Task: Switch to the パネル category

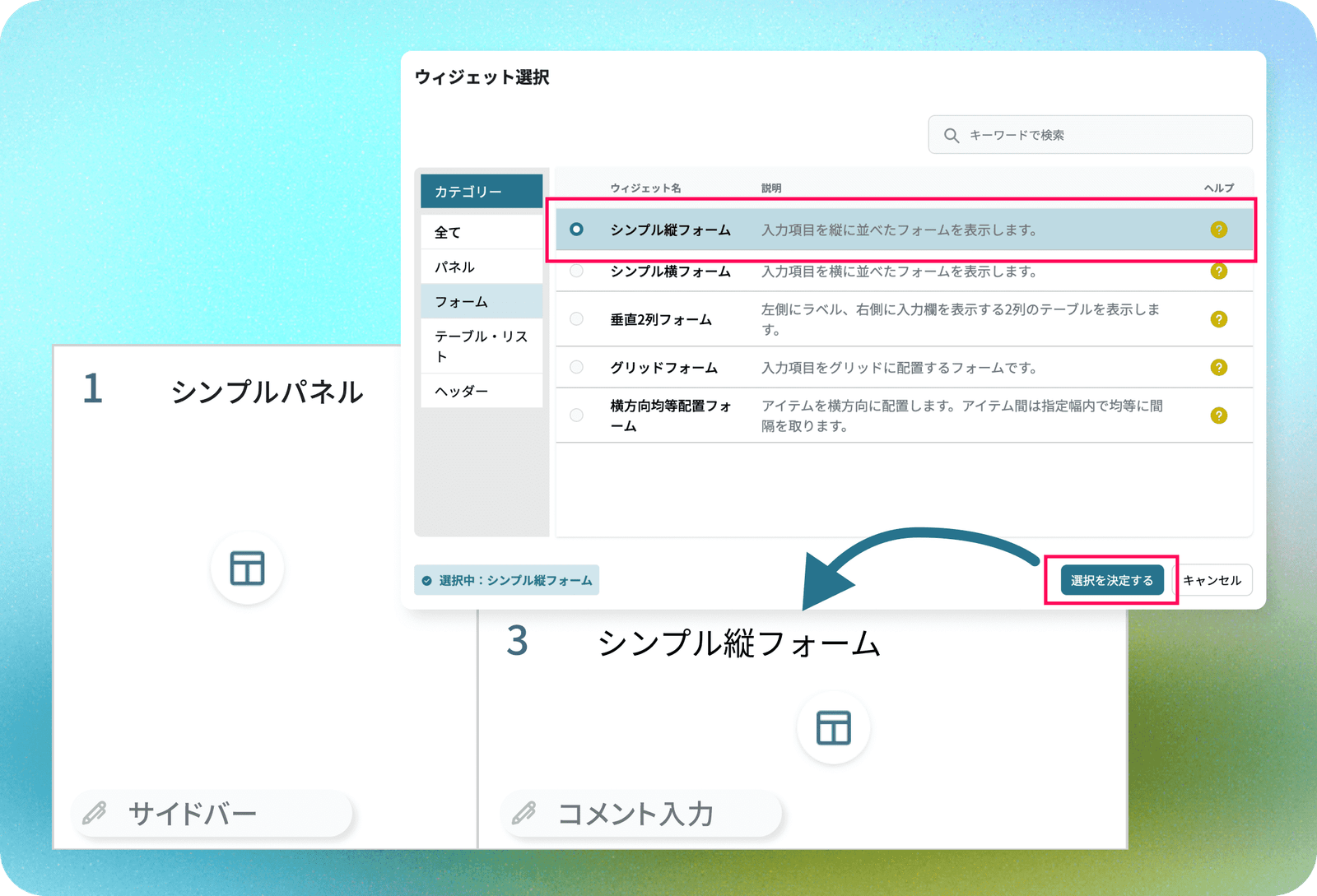Action: pos(481,267)
